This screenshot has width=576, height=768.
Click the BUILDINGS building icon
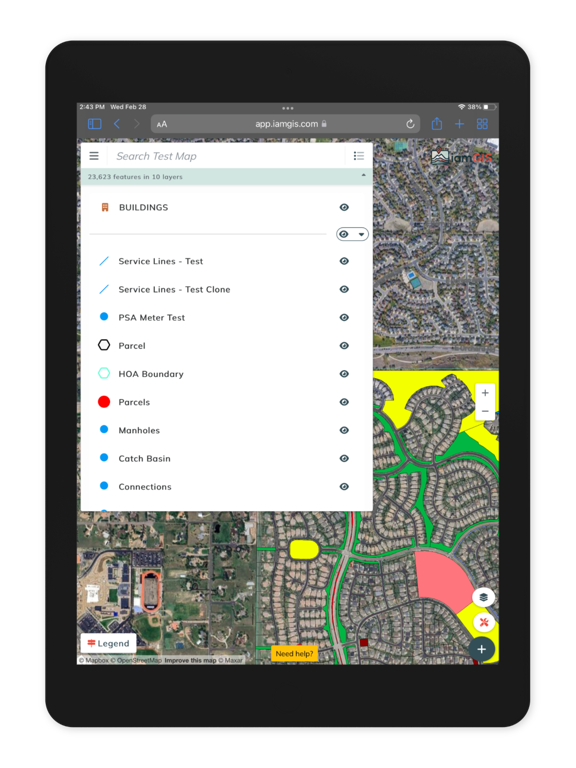click(105, 207)
